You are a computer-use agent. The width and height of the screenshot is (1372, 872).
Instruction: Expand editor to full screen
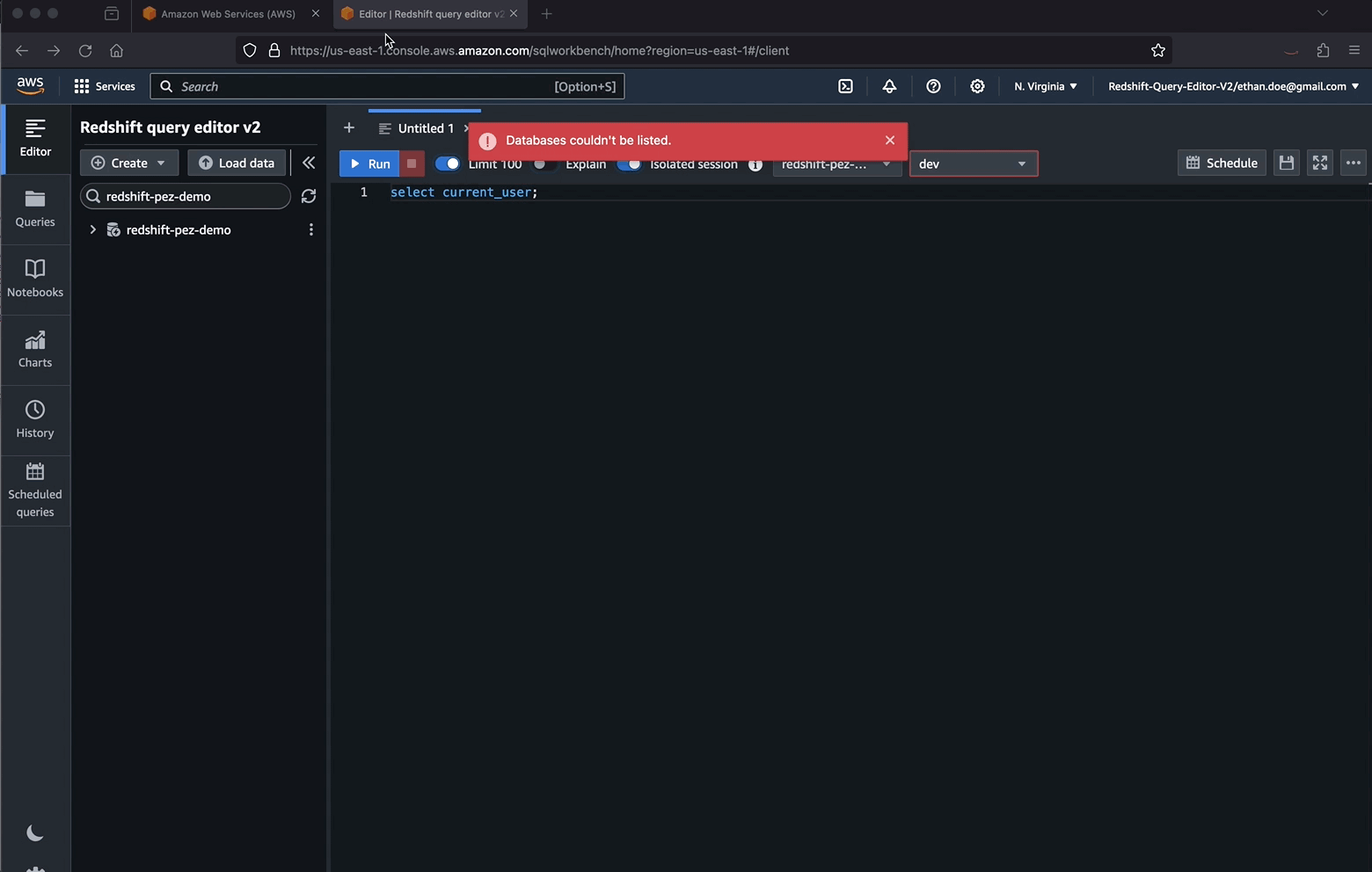pyautogui.click(x=1320, y=163)
